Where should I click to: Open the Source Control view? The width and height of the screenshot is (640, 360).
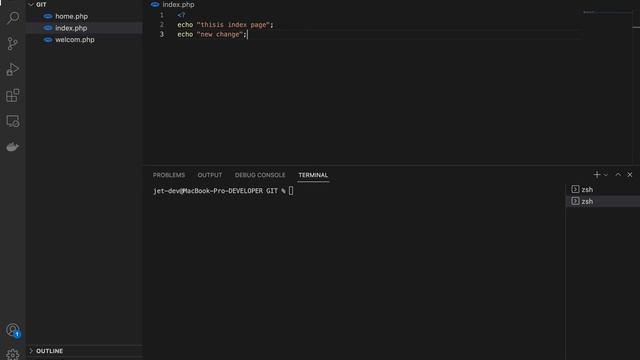[13, 44]
